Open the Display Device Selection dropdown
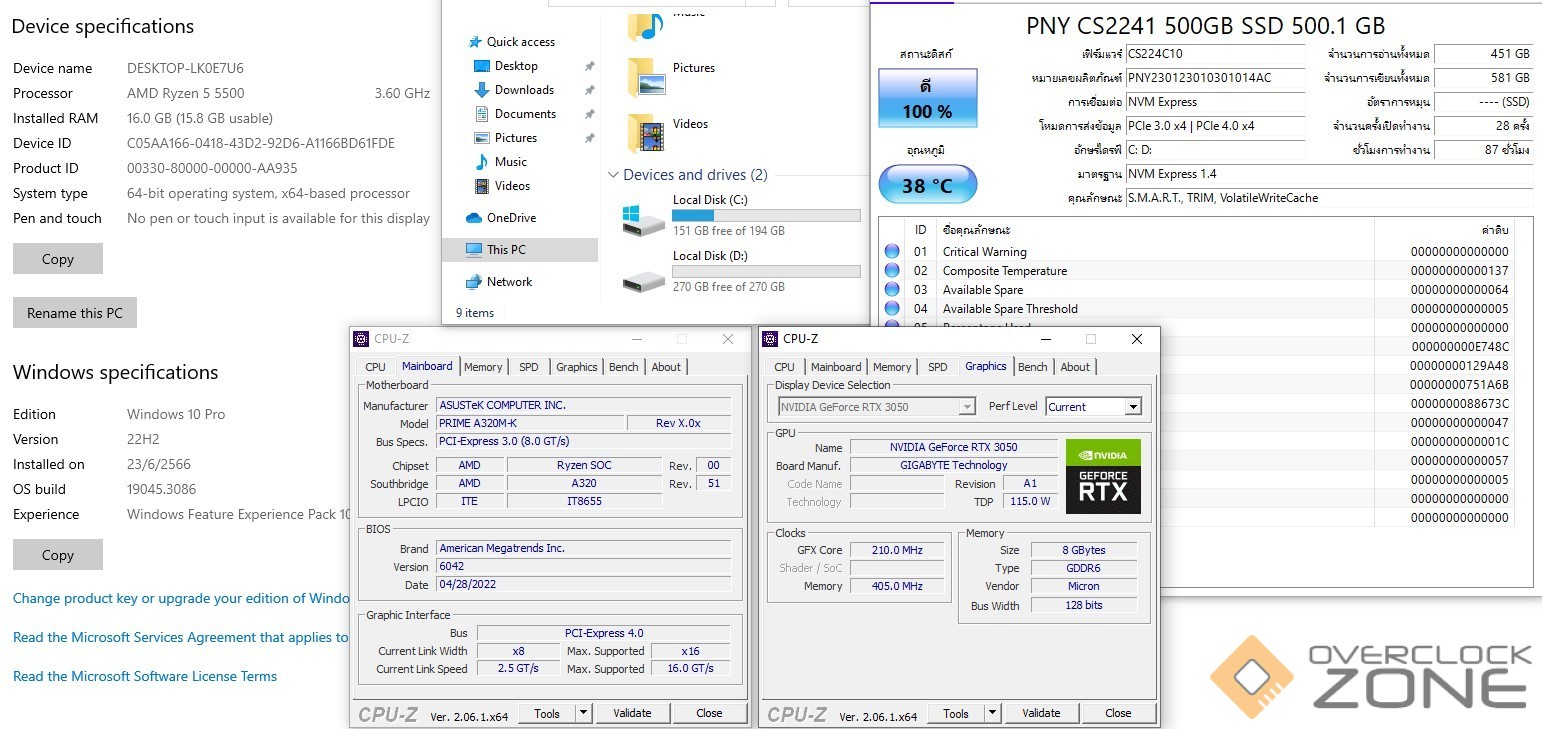This screenshot has width=1542, height=729. (x=967, y=407)
